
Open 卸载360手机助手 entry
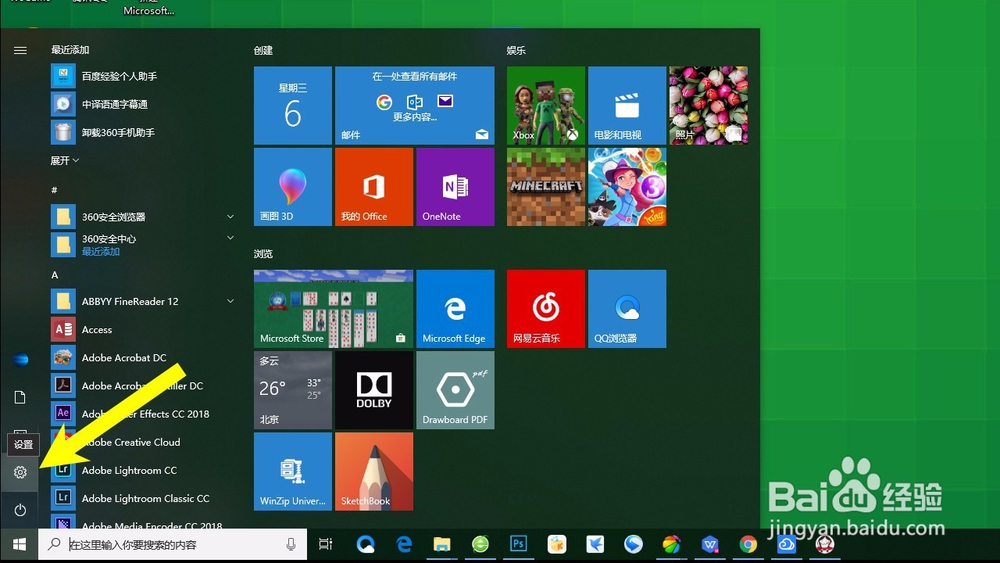(143, 133)
